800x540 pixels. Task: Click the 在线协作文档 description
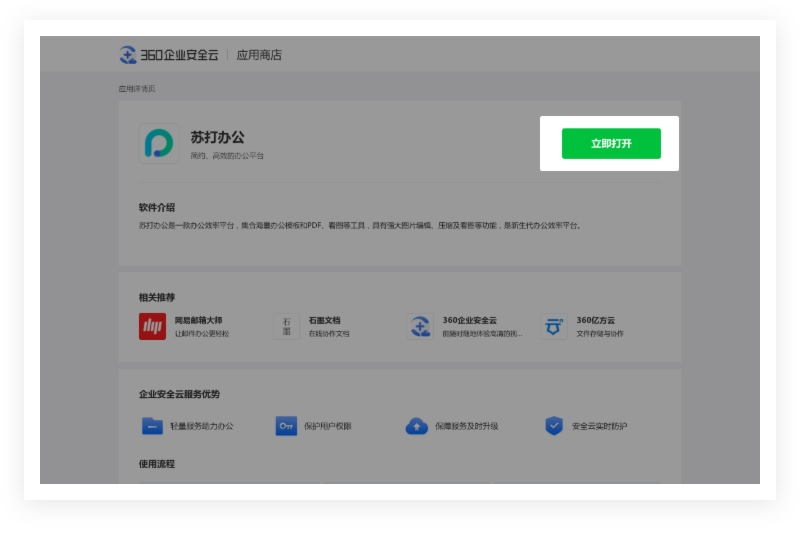tap(329, 334)
